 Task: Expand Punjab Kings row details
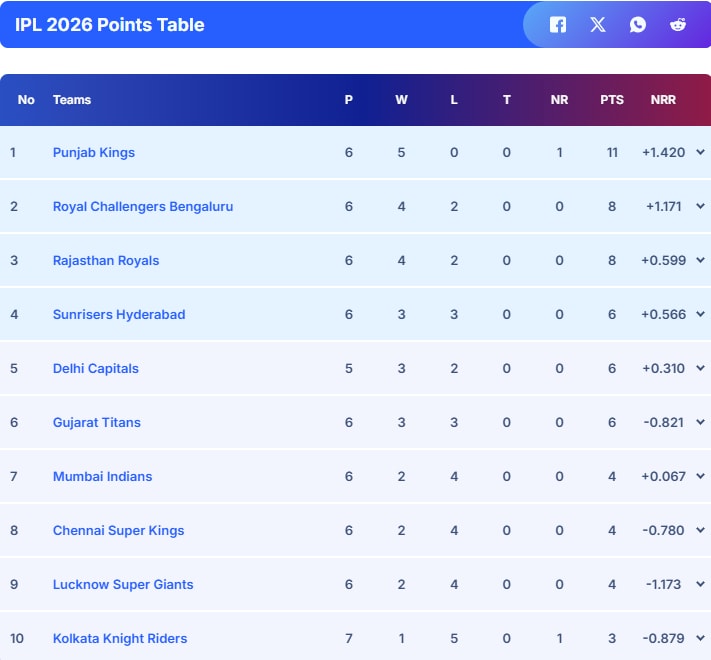(x=700, y=153)
